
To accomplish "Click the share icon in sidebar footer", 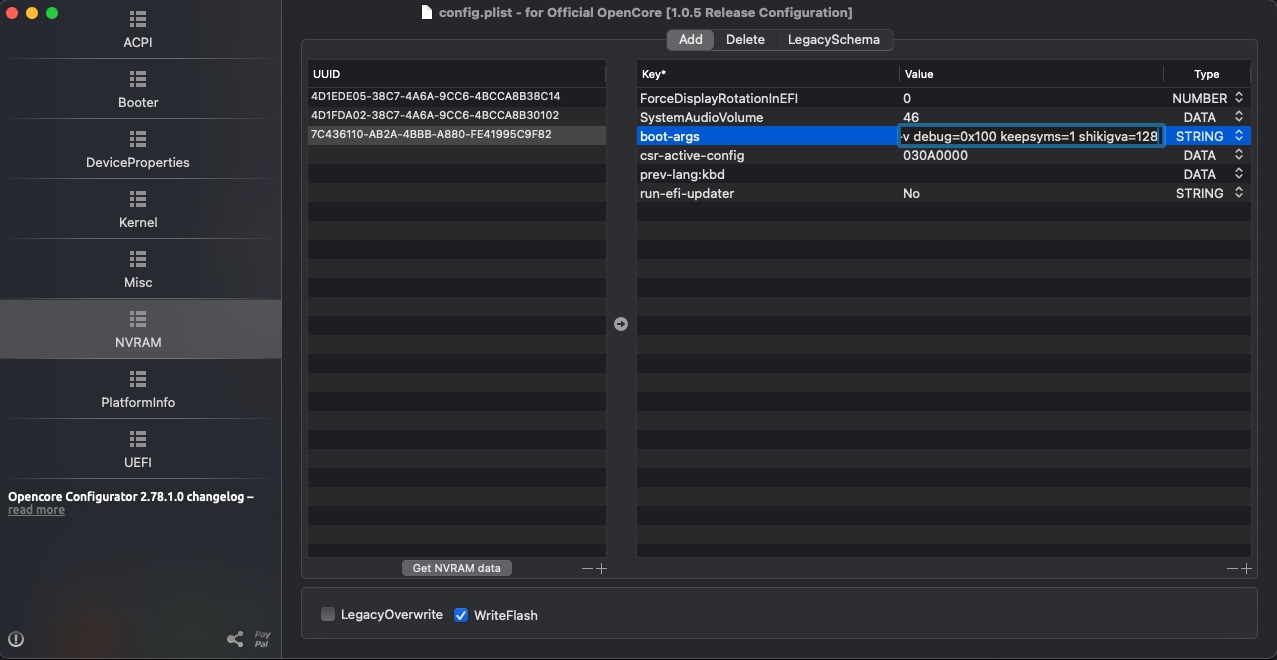I will coord(235,639).
